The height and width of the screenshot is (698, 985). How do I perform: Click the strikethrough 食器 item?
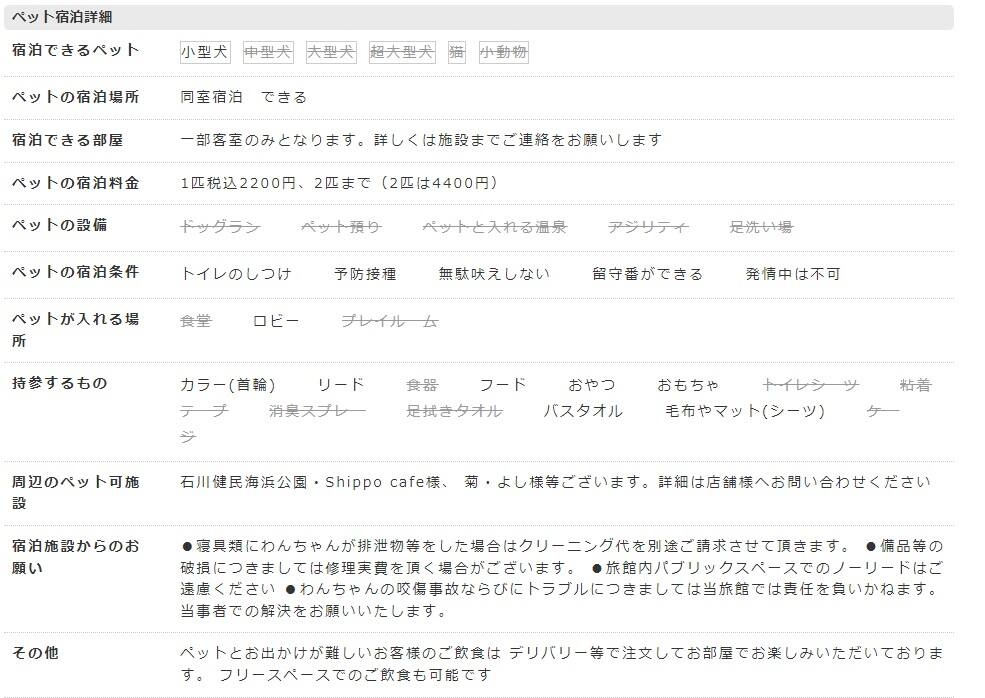tap(422, 384)
